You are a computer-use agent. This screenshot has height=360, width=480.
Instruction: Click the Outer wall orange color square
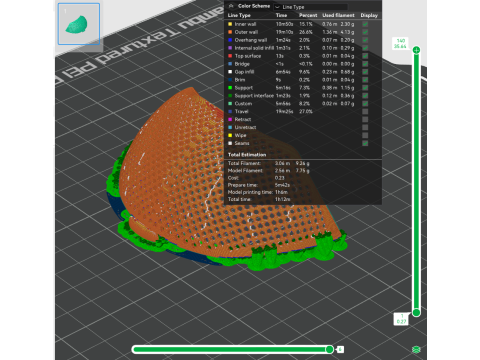coord(230,32)
